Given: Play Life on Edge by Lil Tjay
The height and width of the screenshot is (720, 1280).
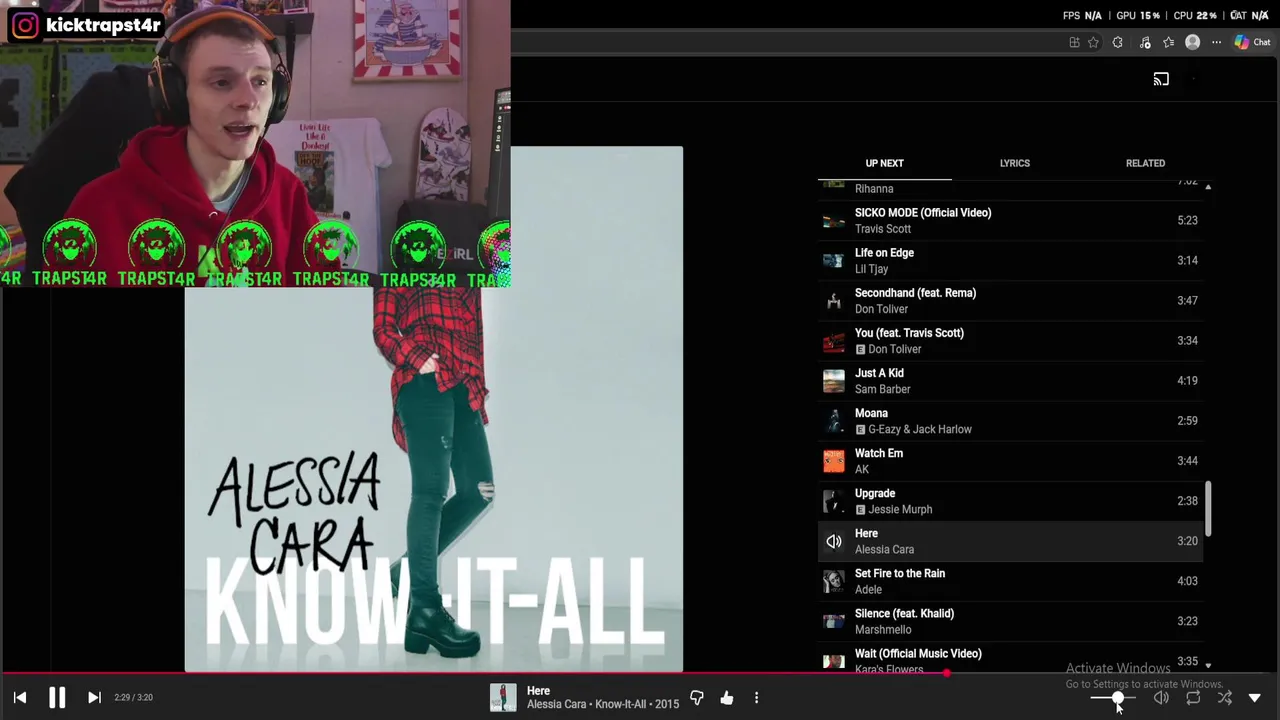Looking at the screenshot, I should pos(1010,260).
